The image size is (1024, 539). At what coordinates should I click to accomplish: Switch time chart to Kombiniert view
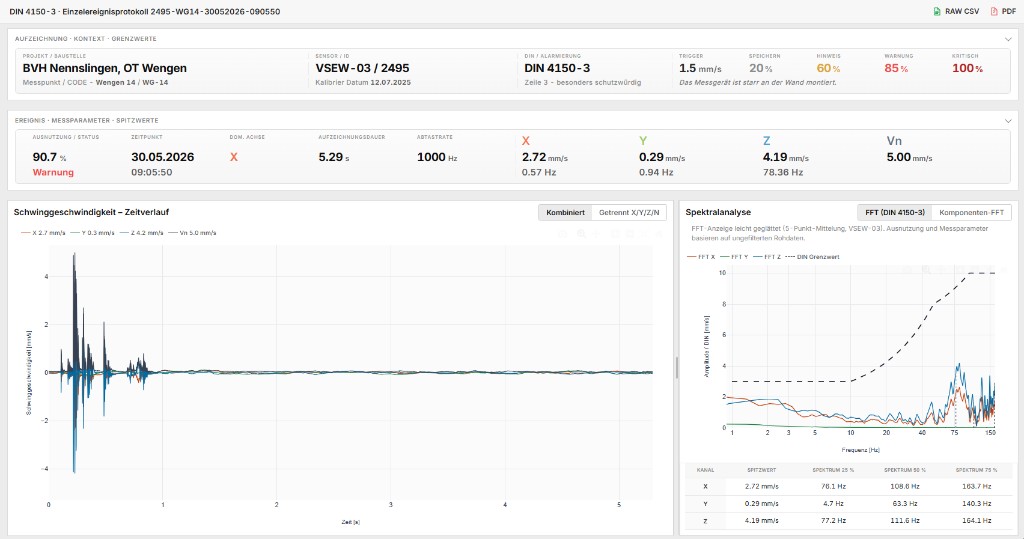[565, 212]
